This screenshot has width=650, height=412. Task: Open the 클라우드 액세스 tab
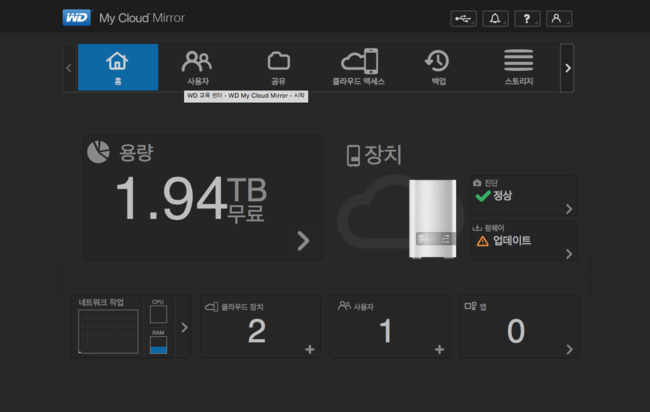click(359, 67)
